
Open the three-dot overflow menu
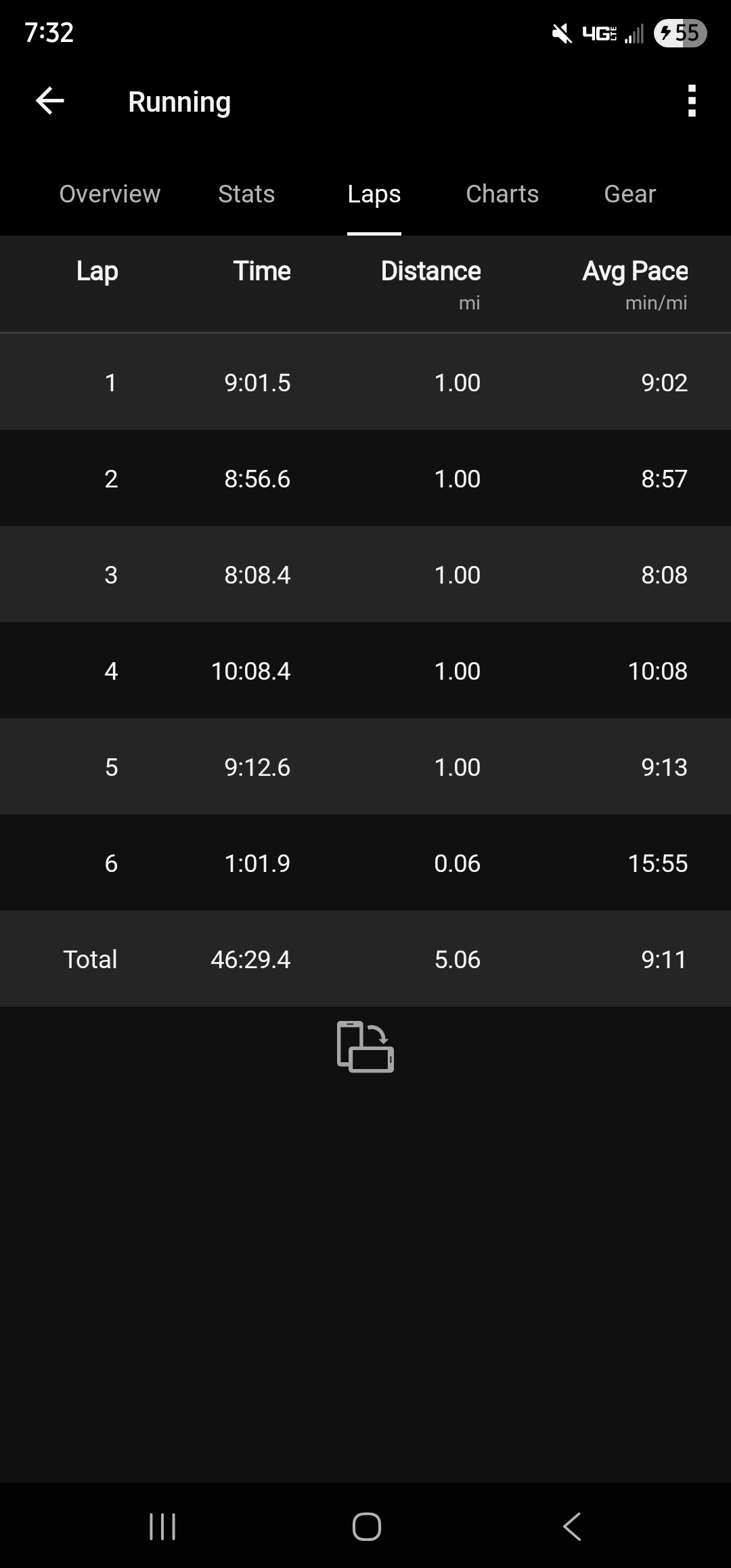tap(691, 102)
